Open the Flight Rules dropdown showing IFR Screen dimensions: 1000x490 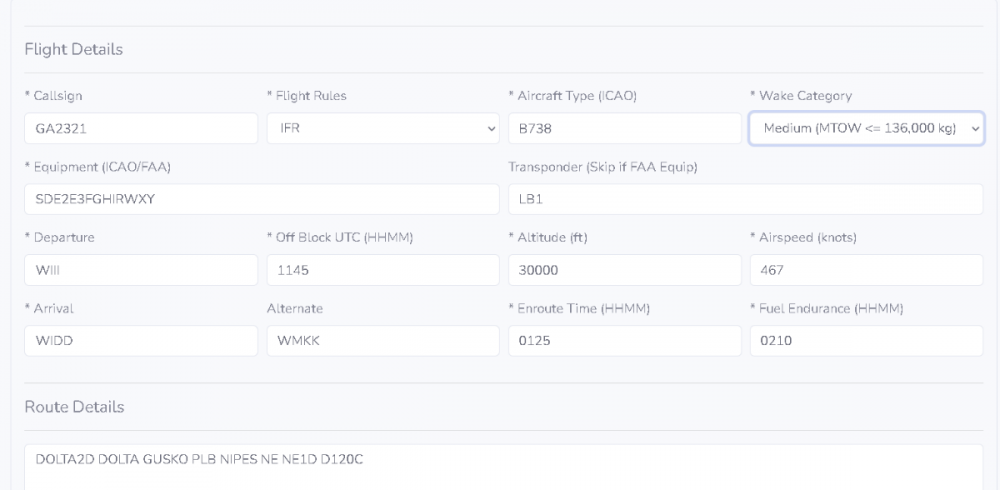click(383, 128)
